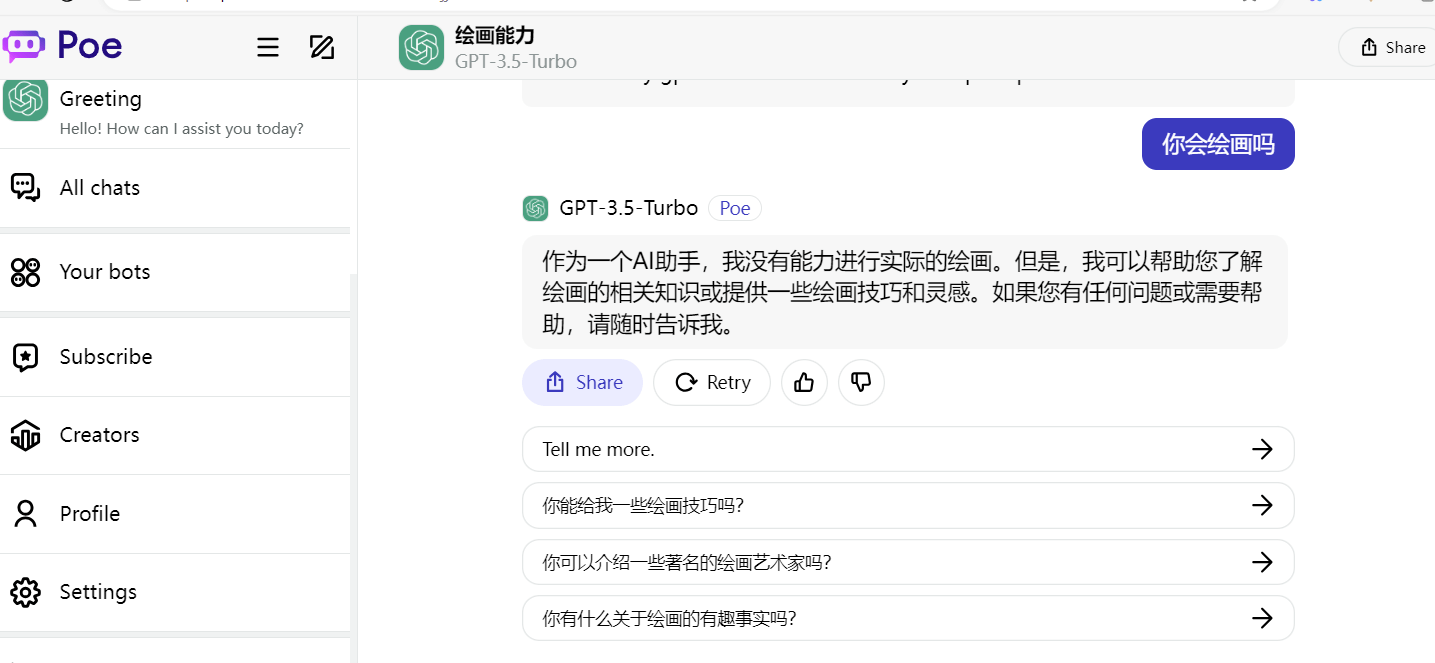Go to Your bots
The width and height of the screenshot is (1435, 663).
click(175, 272)
